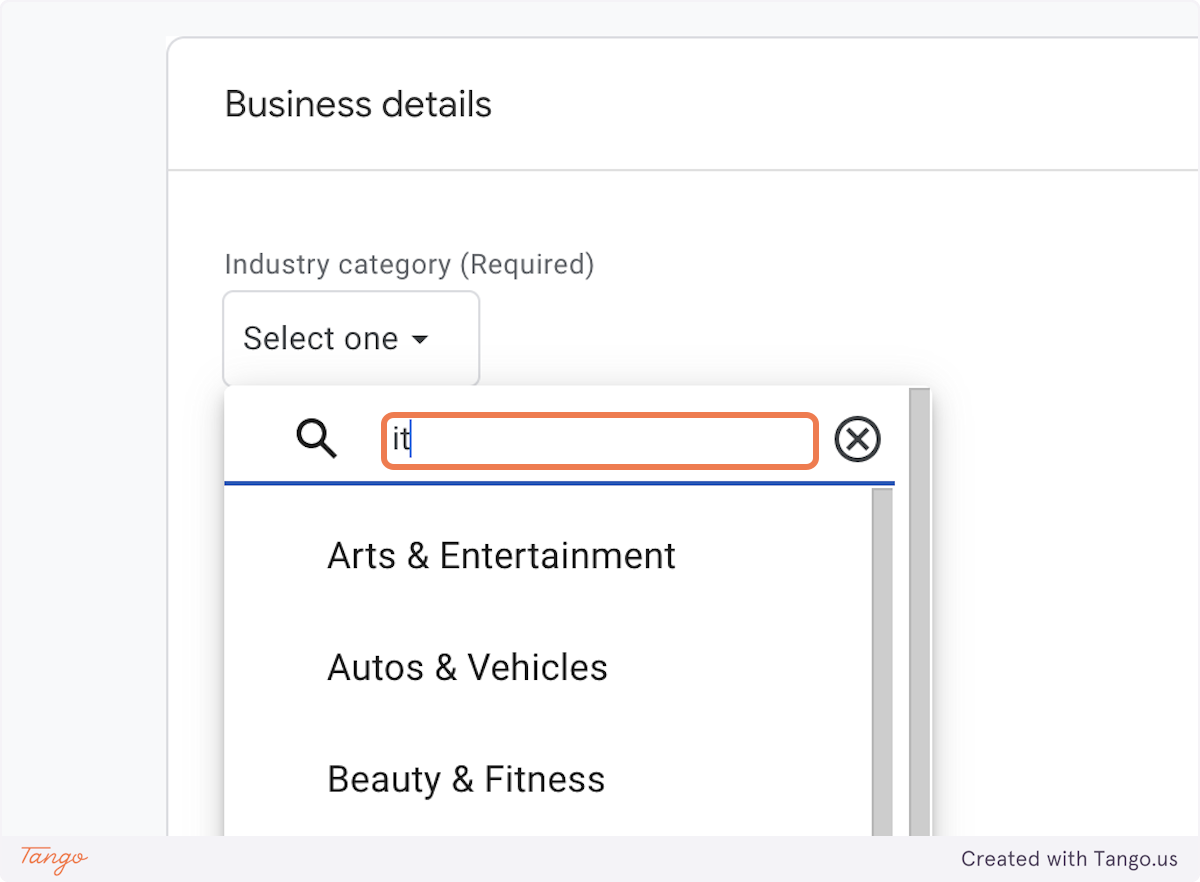Screen dimensions: 1200x882
Task: Click the dropdown chevron beside Select one
Action: (421, 339)
